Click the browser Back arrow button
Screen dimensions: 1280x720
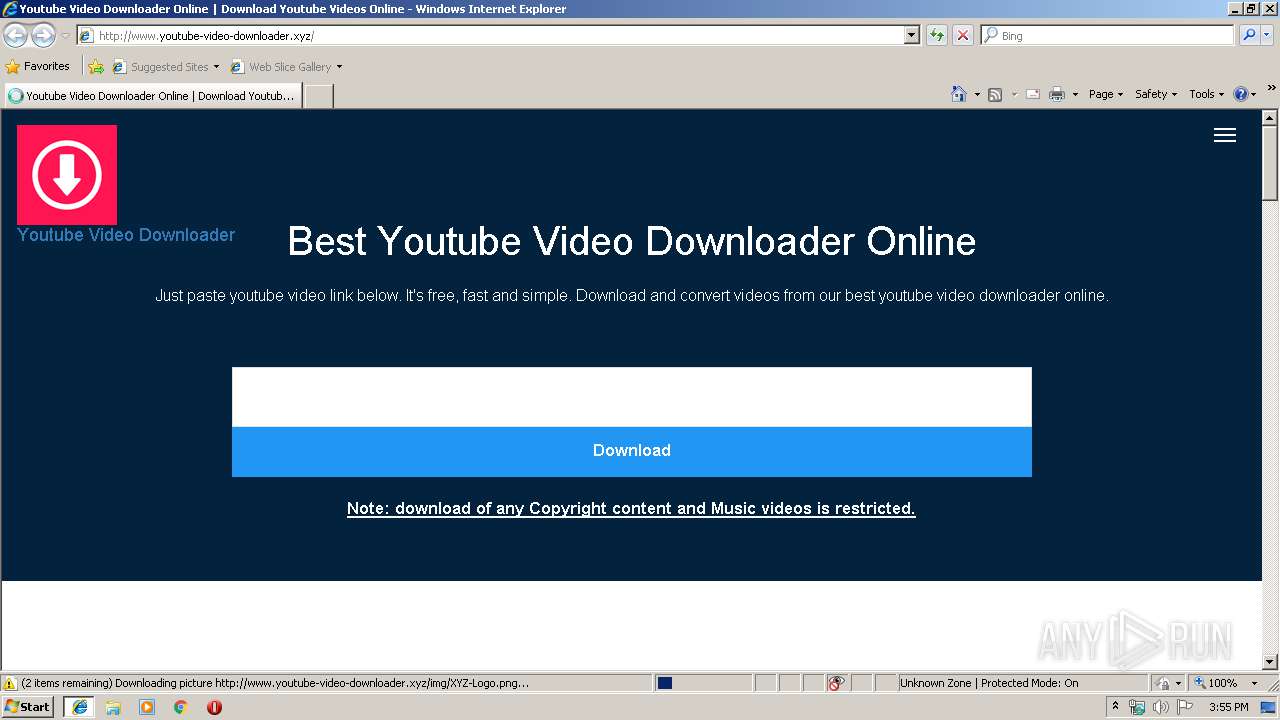pos(16,36)
